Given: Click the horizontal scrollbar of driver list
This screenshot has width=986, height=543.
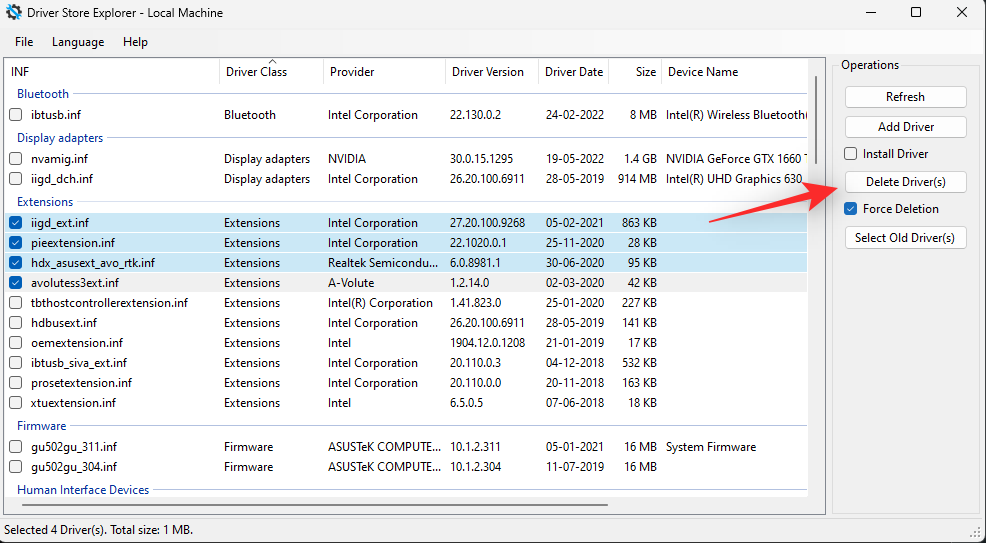Looking at the screenshot, I should [x=314, y=505].
